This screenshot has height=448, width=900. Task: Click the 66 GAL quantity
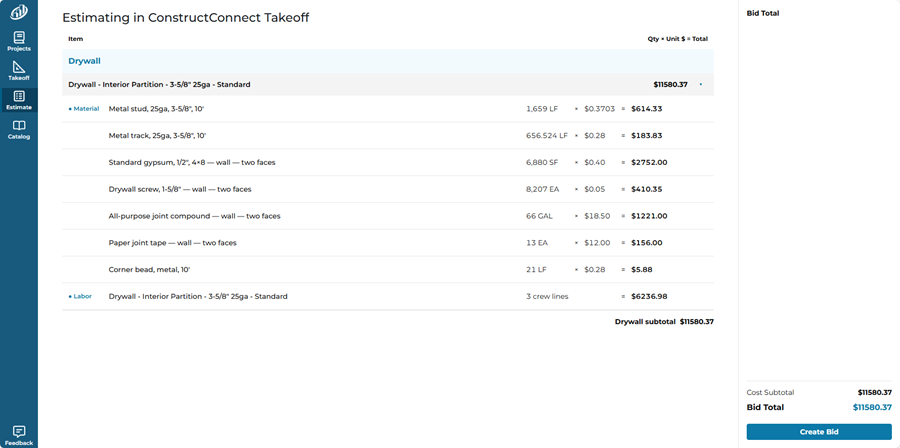(539, 216)
